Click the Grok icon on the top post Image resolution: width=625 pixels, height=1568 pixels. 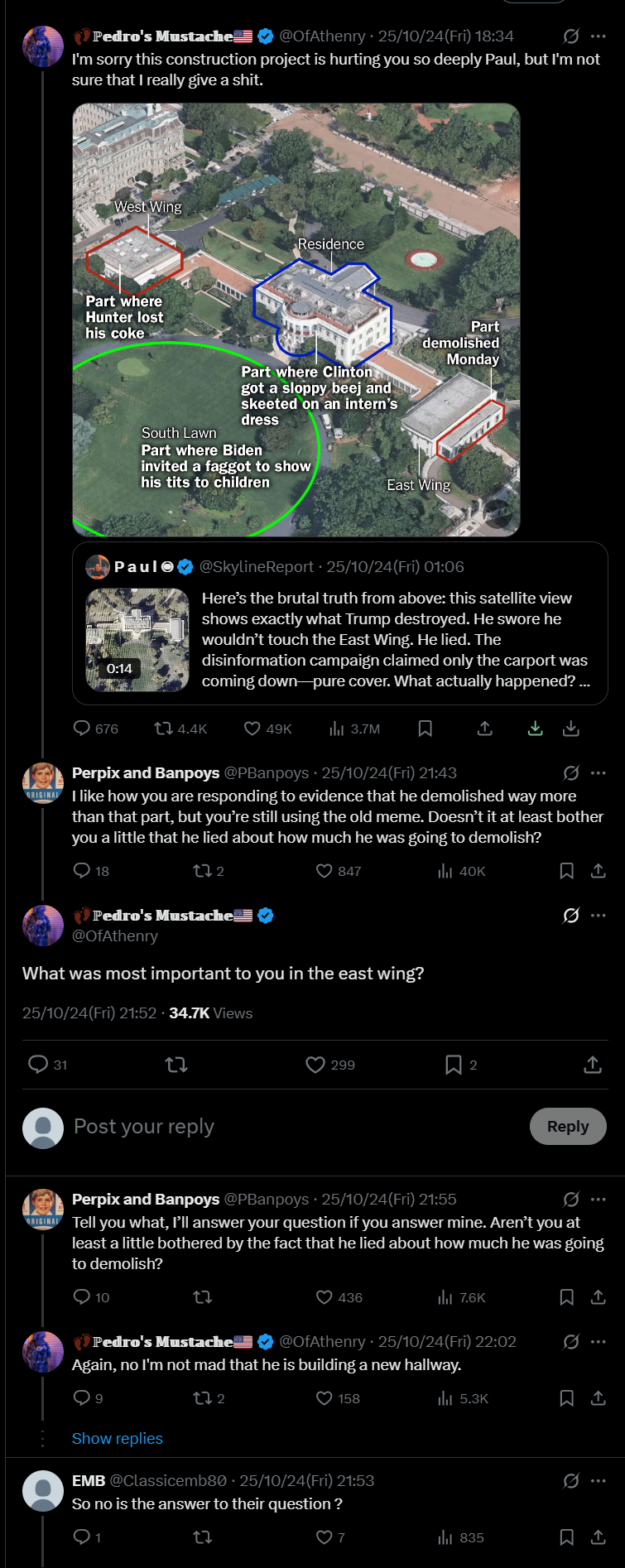tap(571, 36)
